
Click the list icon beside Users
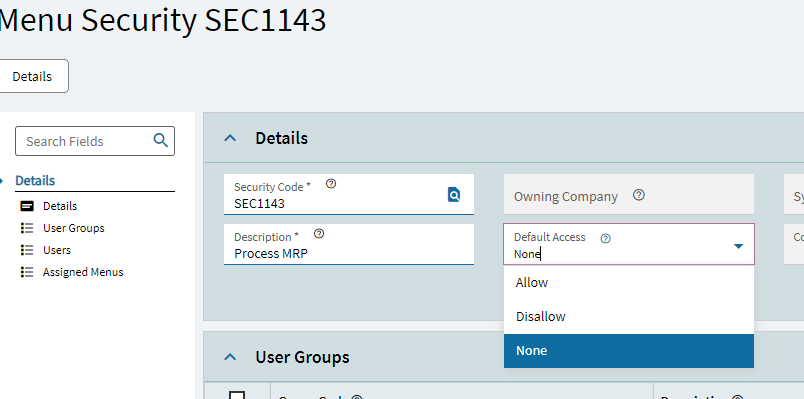pyautogui.click(x=27, y=250)
